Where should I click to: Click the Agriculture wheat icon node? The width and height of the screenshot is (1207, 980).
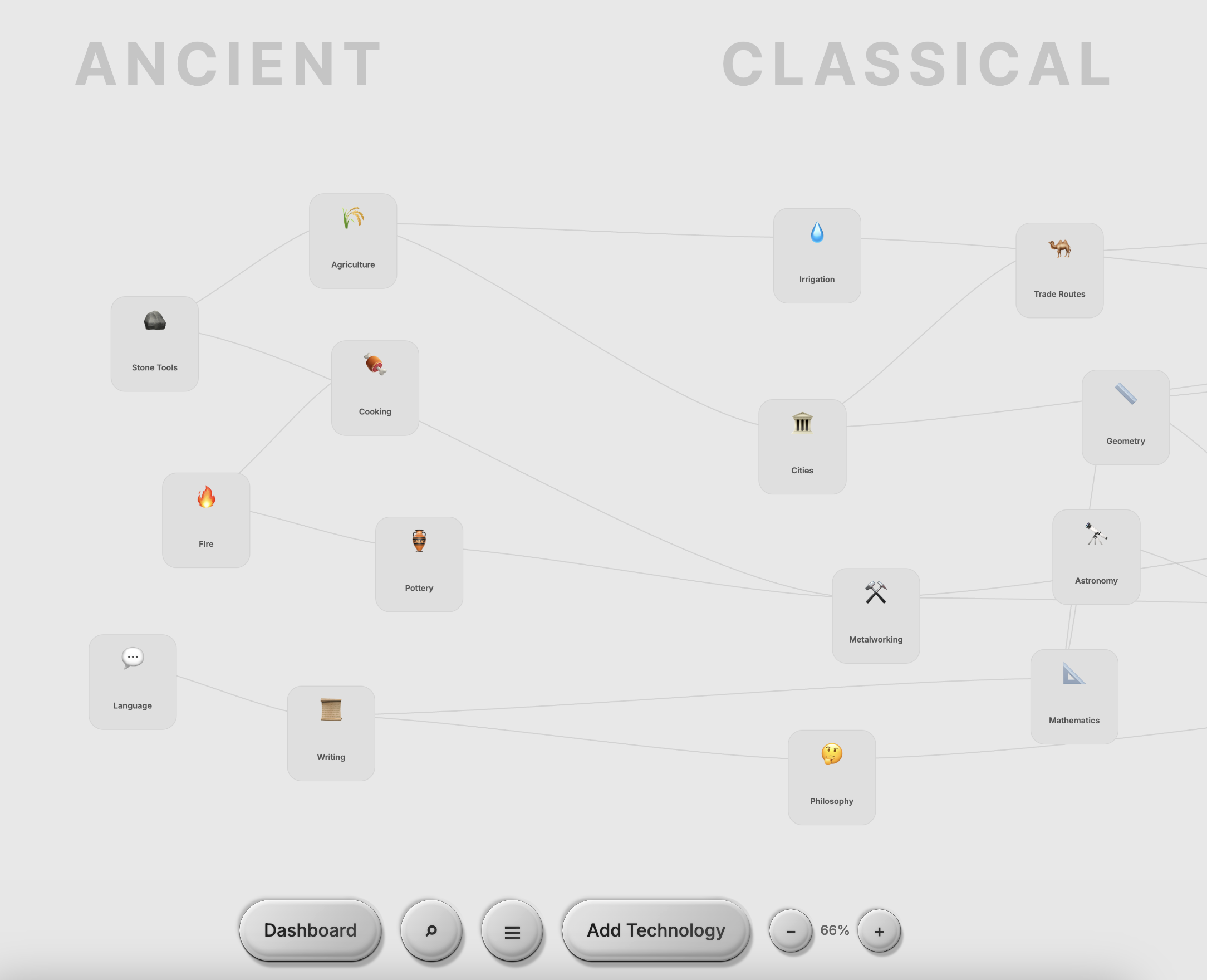point(352,218)
